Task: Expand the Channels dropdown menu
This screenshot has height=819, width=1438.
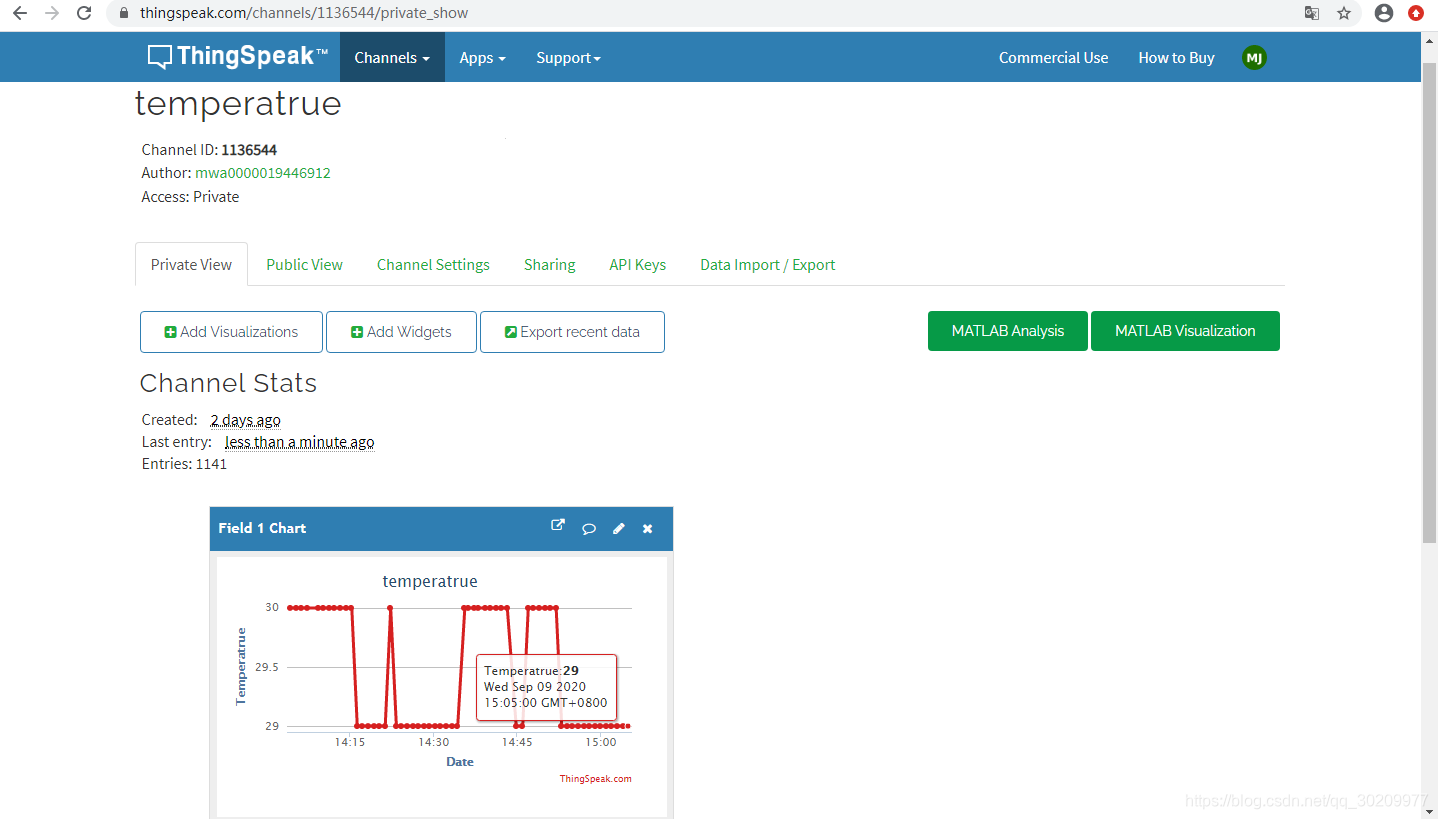Action: (392, 57)
